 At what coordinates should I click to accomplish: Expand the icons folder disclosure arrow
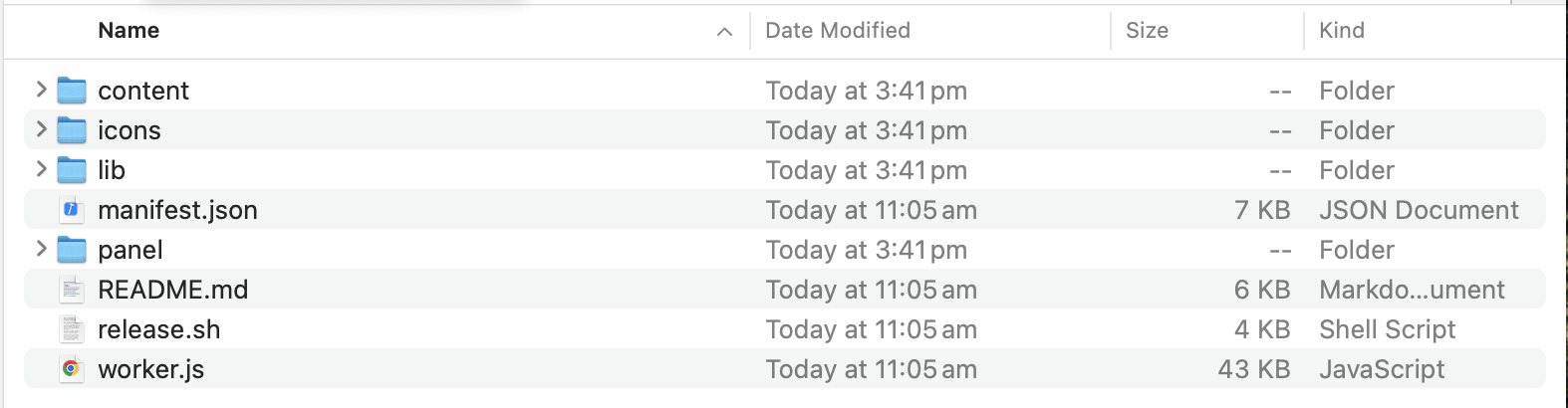click(41, 129)
